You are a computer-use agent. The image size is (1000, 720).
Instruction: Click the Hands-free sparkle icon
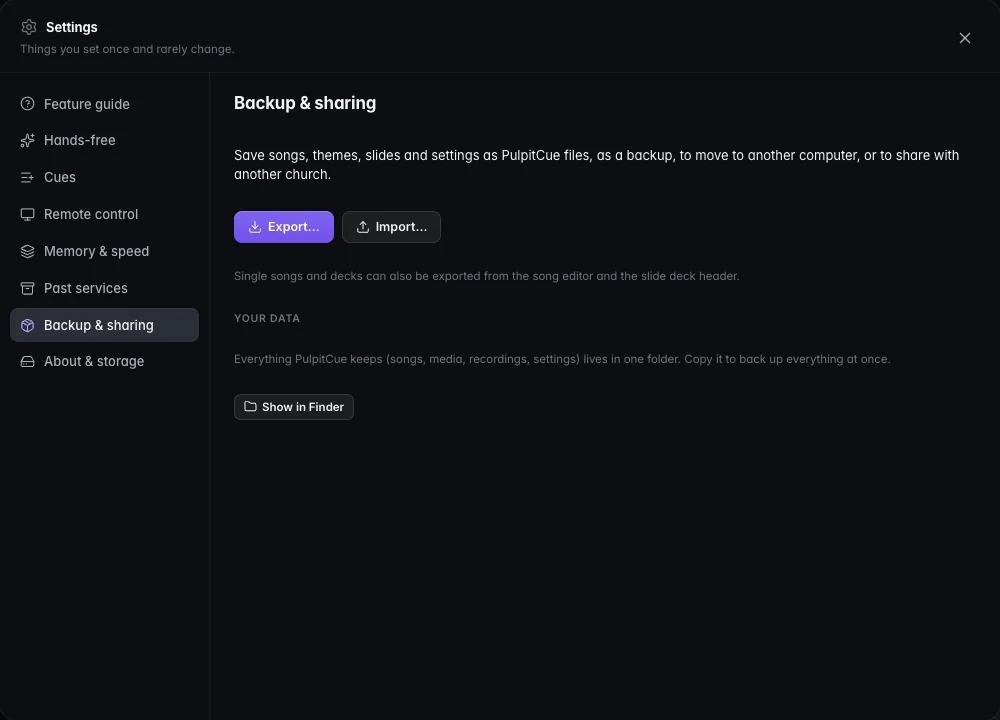point(27,140)
